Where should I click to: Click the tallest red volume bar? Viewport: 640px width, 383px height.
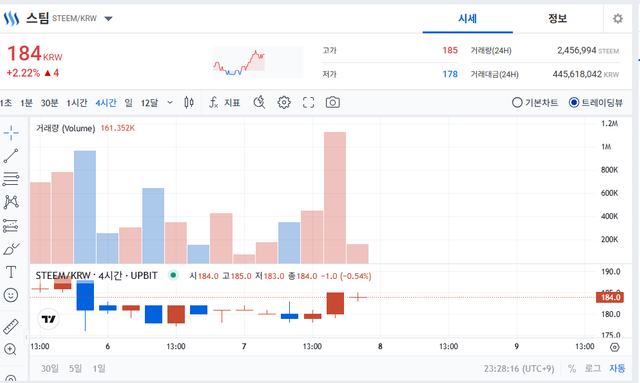pos(335,198)
